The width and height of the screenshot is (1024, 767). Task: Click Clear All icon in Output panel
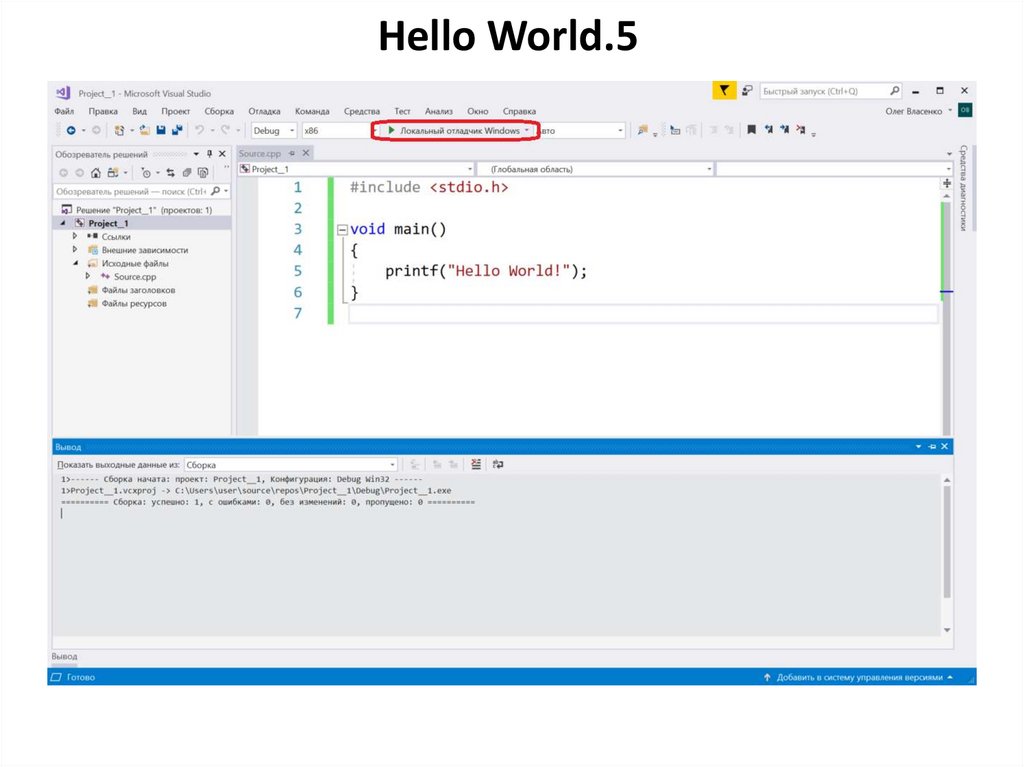[x=476, y=465]
